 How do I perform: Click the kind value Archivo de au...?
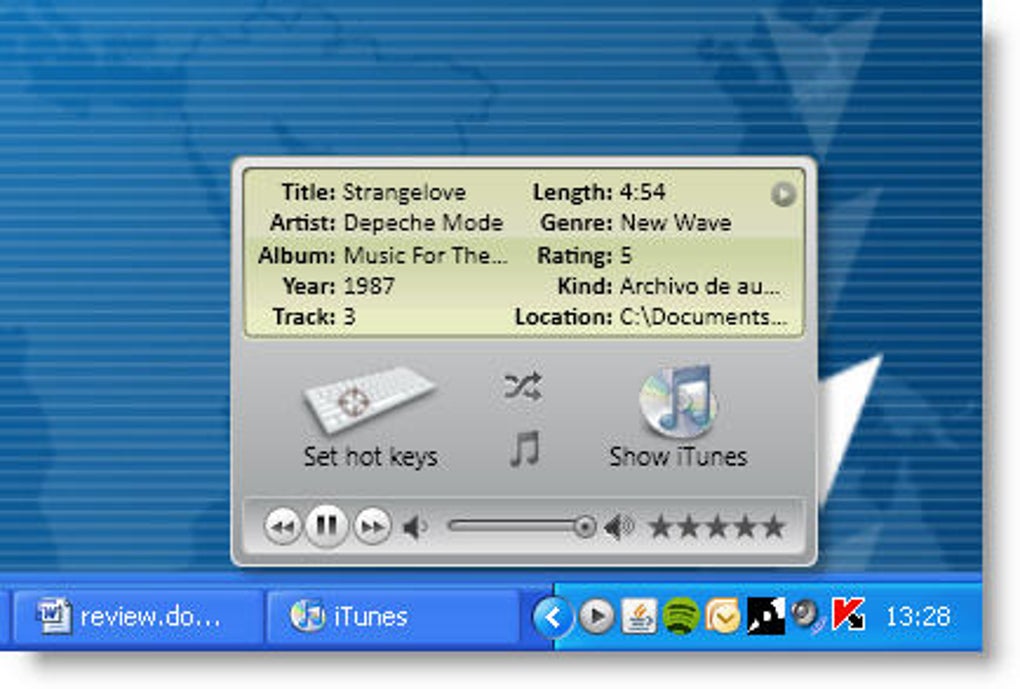[700, 286]
